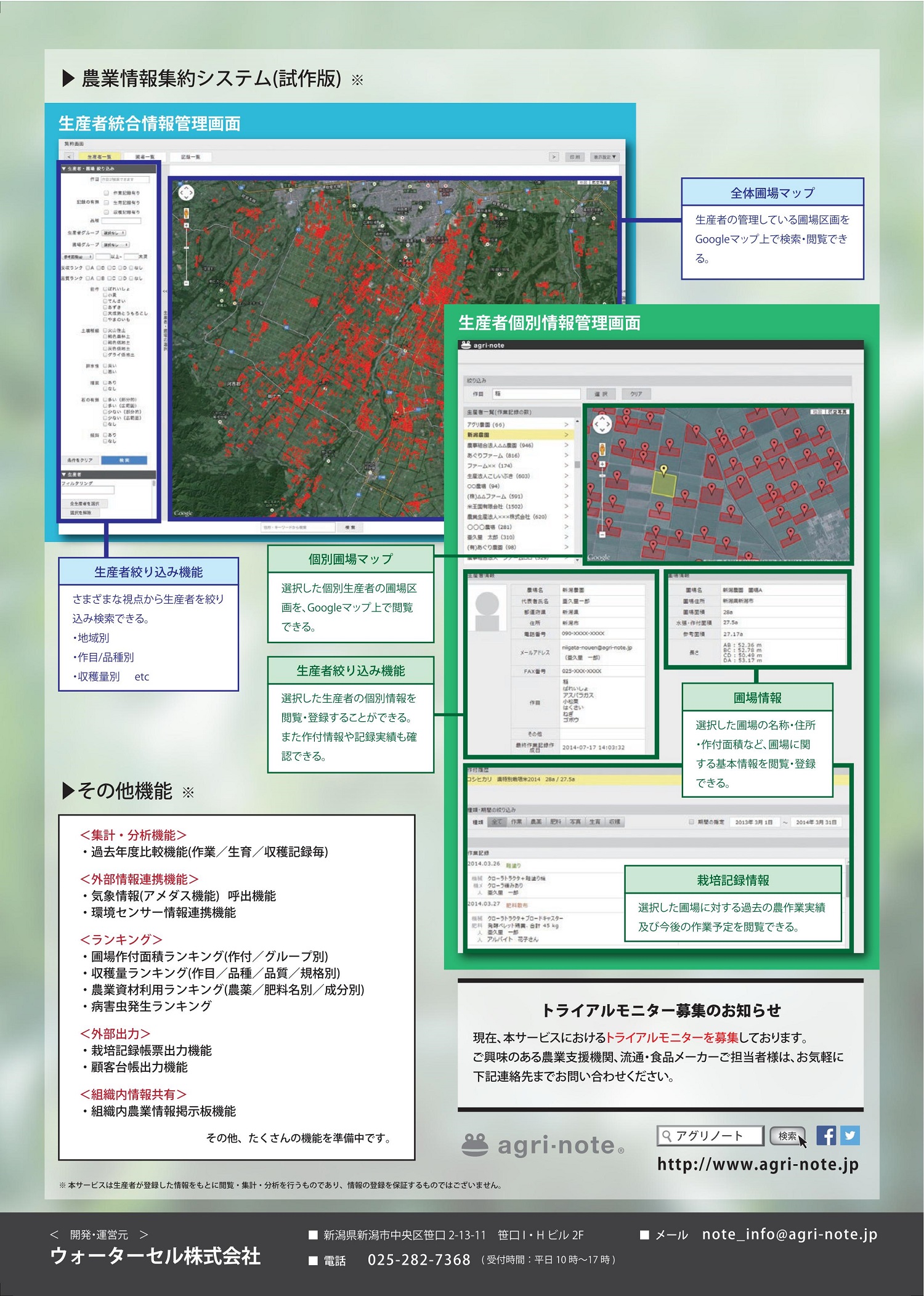Screen dimensions: 924x1296
Task: Open the 参考面積 unit dropdown
Action: click(x=78, y=257)
